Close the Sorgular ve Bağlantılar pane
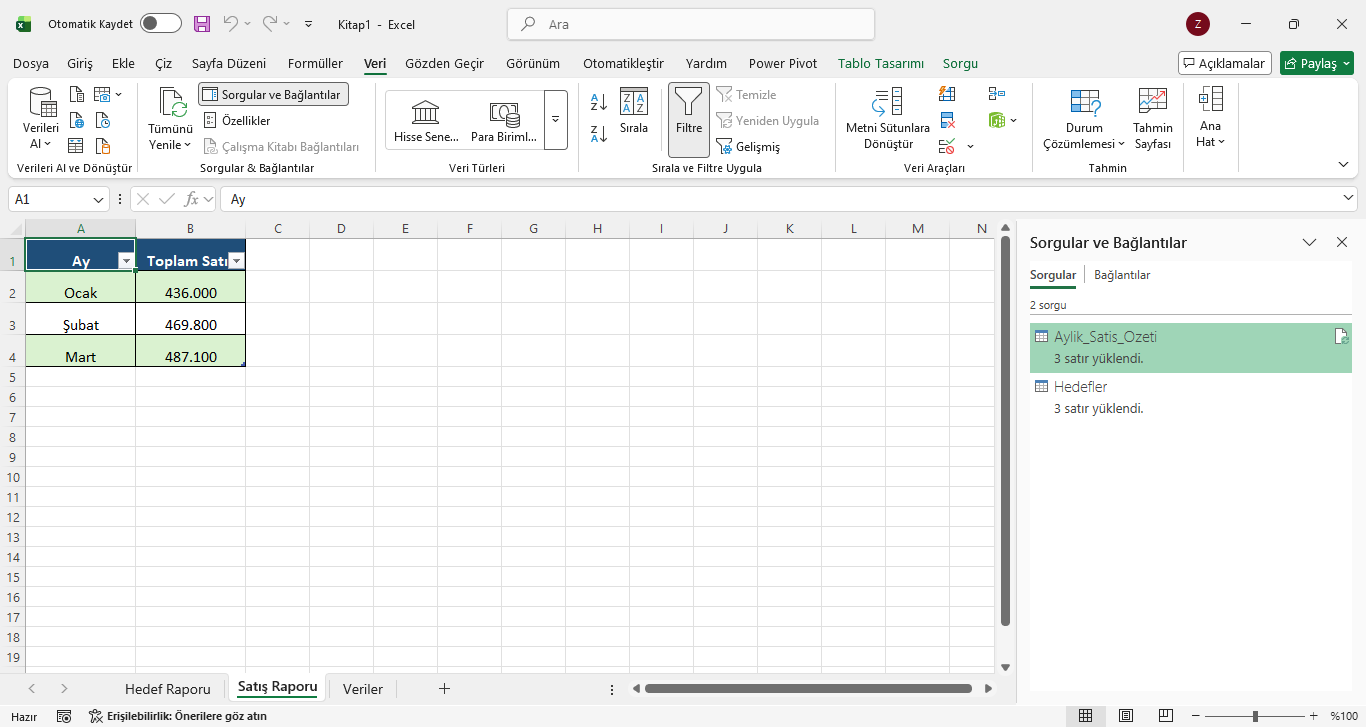The image size is (1366, 728). (x=1342, y=242)
